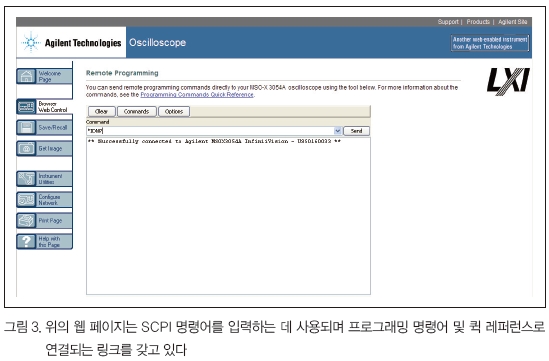Image resolution: width=549 pixels, height=361 pixels.
Task: Open Instrument Utilities tools icon
Action: 26,179
